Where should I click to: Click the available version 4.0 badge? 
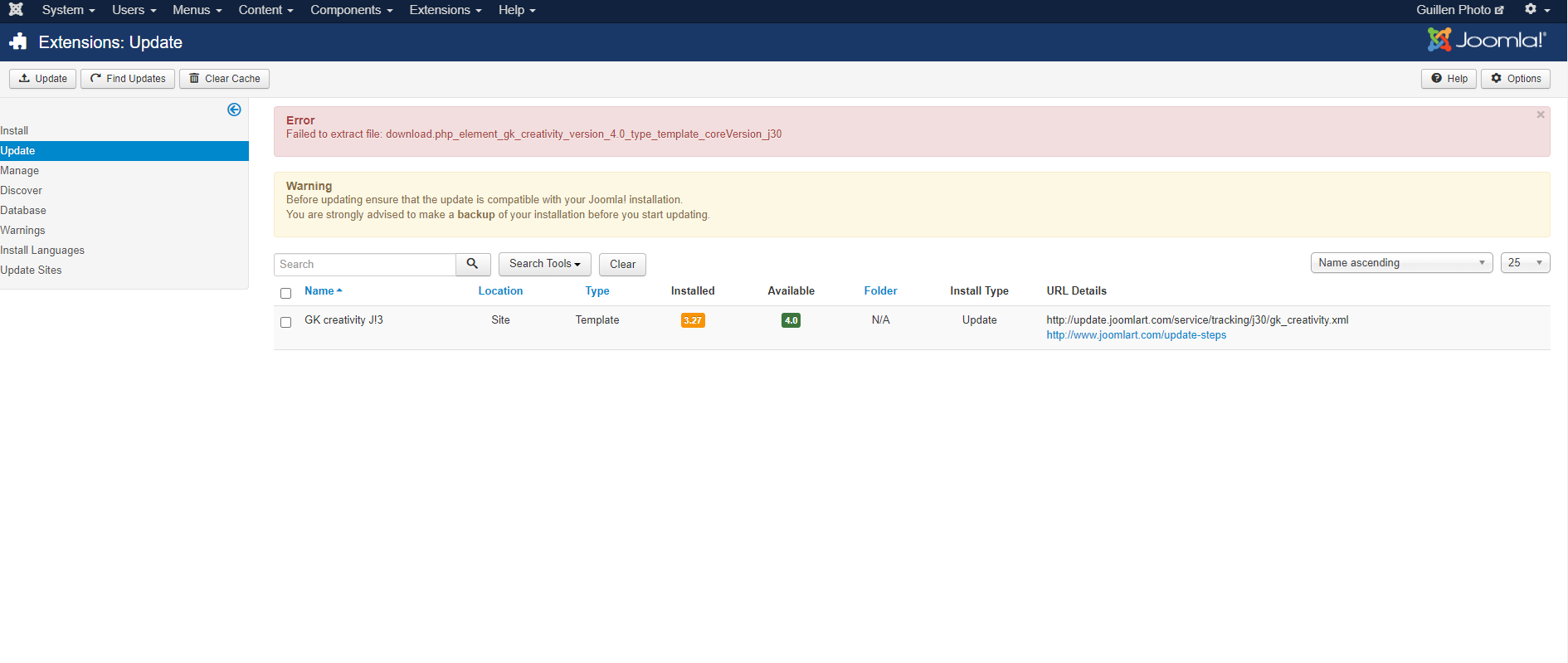(791, 320)
